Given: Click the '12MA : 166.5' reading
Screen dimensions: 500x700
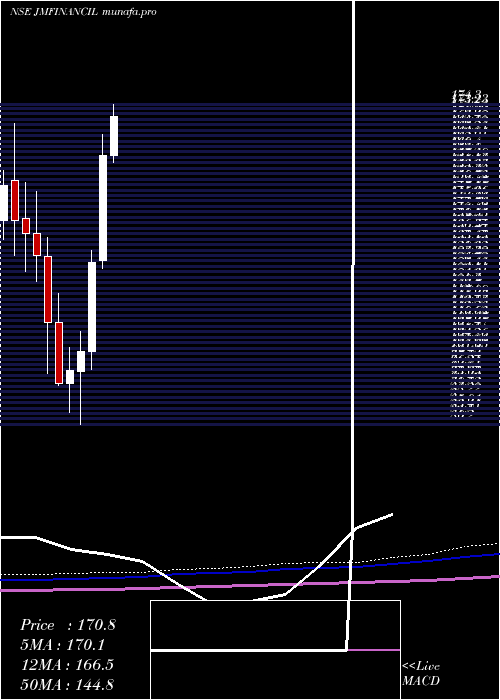Looking at the screenshot, I should point(67,665).
